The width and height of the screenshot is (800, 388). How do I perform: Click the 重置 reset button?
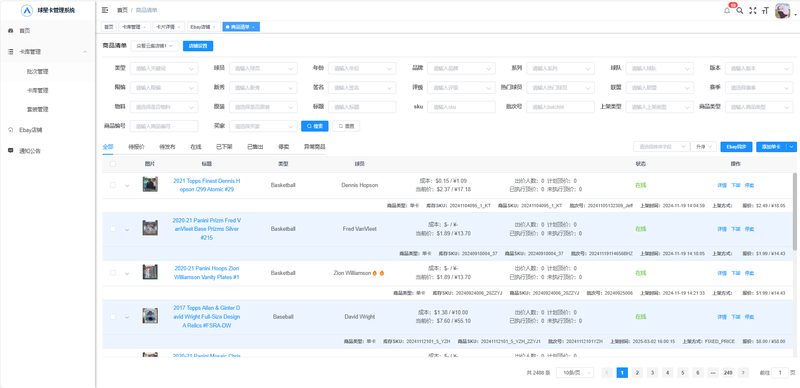point(346,126)
